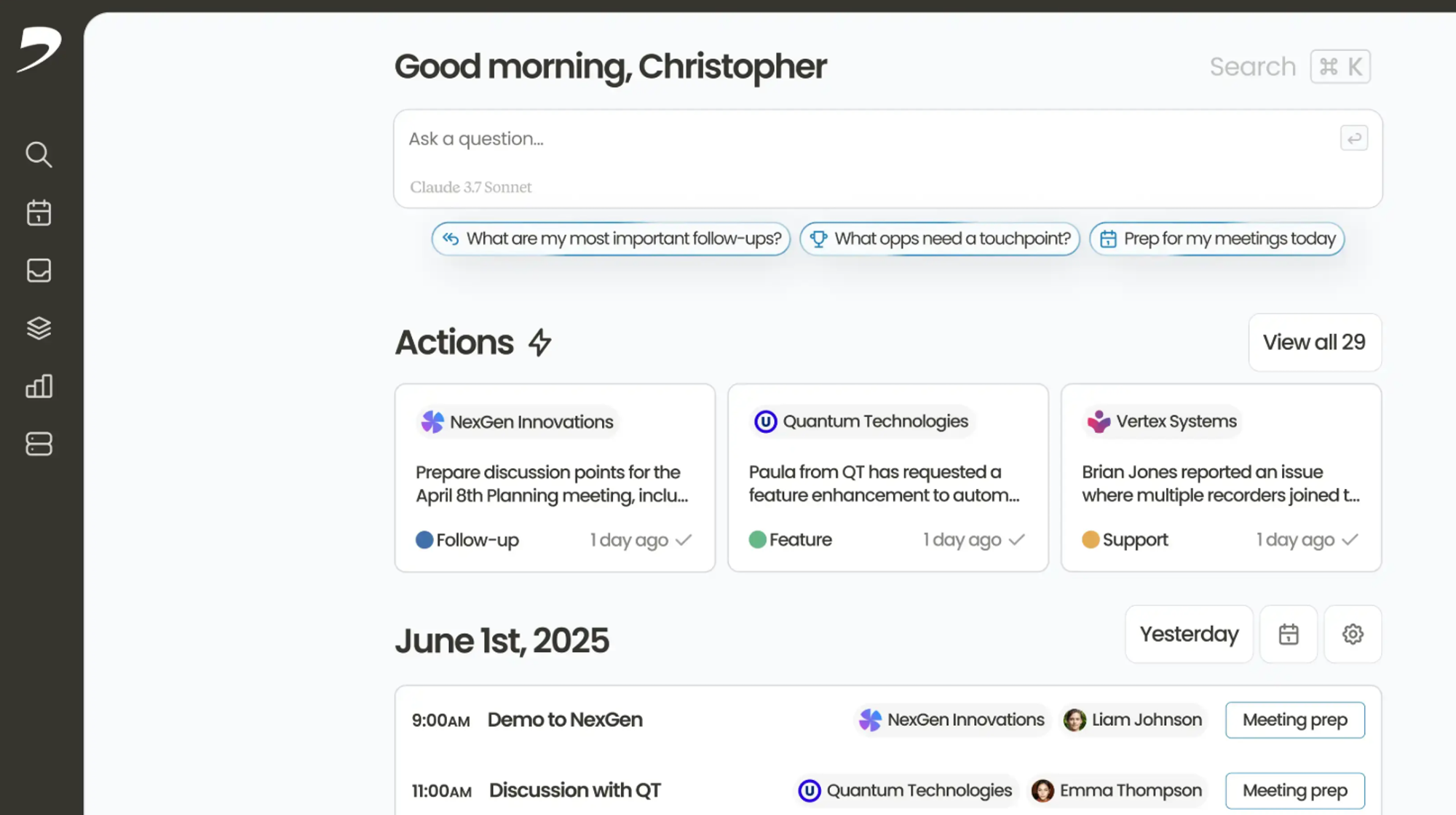
Task: Open the date picker calendar button
Action: pos(1288,634)
